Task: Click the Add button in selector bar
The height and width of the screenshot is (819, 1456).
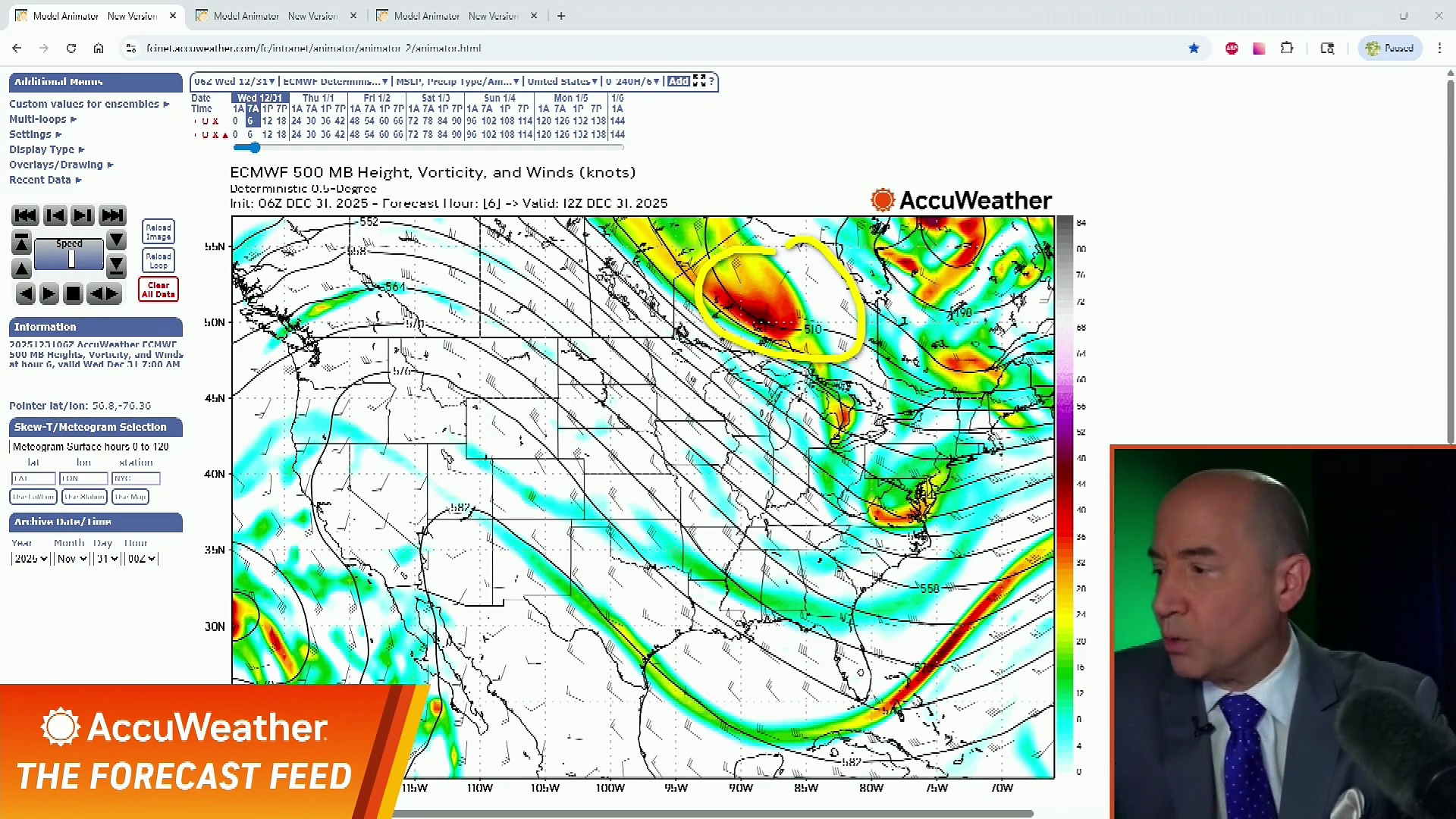Action: (x=678, y=81)
